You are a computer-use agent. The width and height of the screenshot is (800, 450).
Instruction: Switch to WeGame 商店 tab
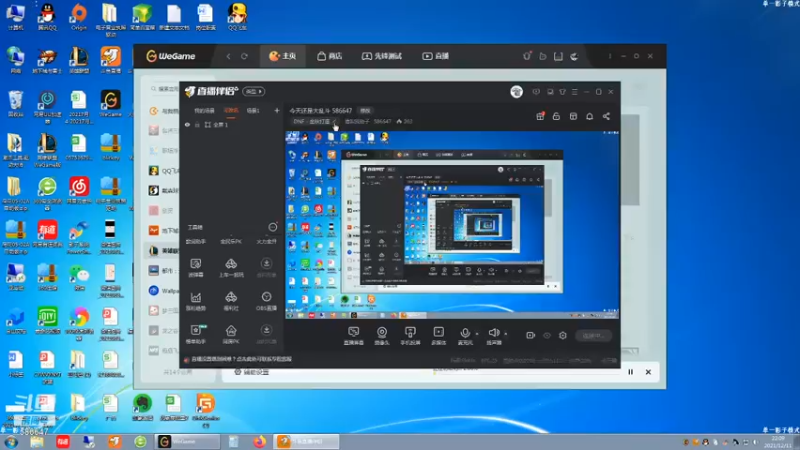click(x=330, y=56)
